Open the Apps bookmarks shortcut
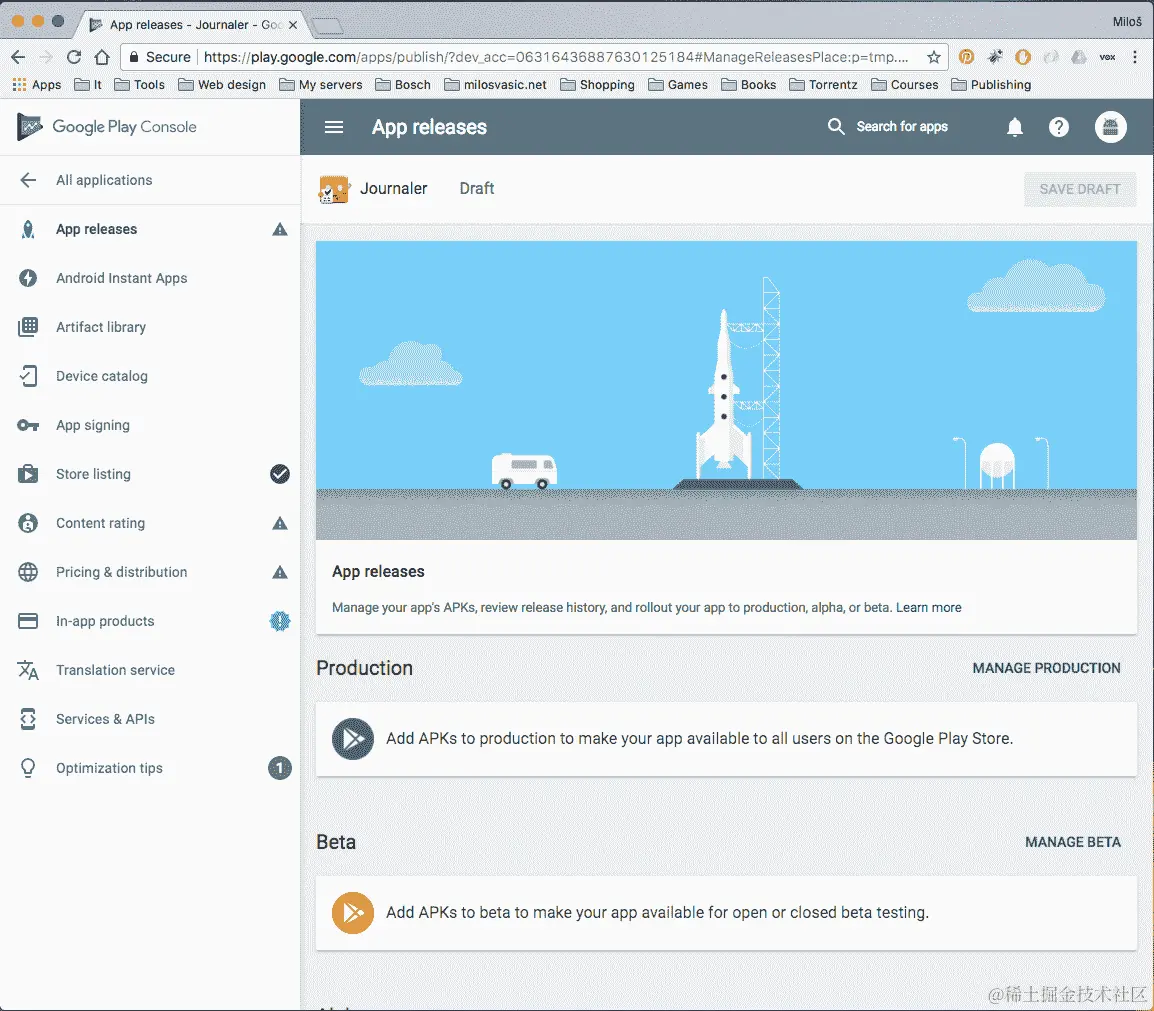 tap(37, 85)
